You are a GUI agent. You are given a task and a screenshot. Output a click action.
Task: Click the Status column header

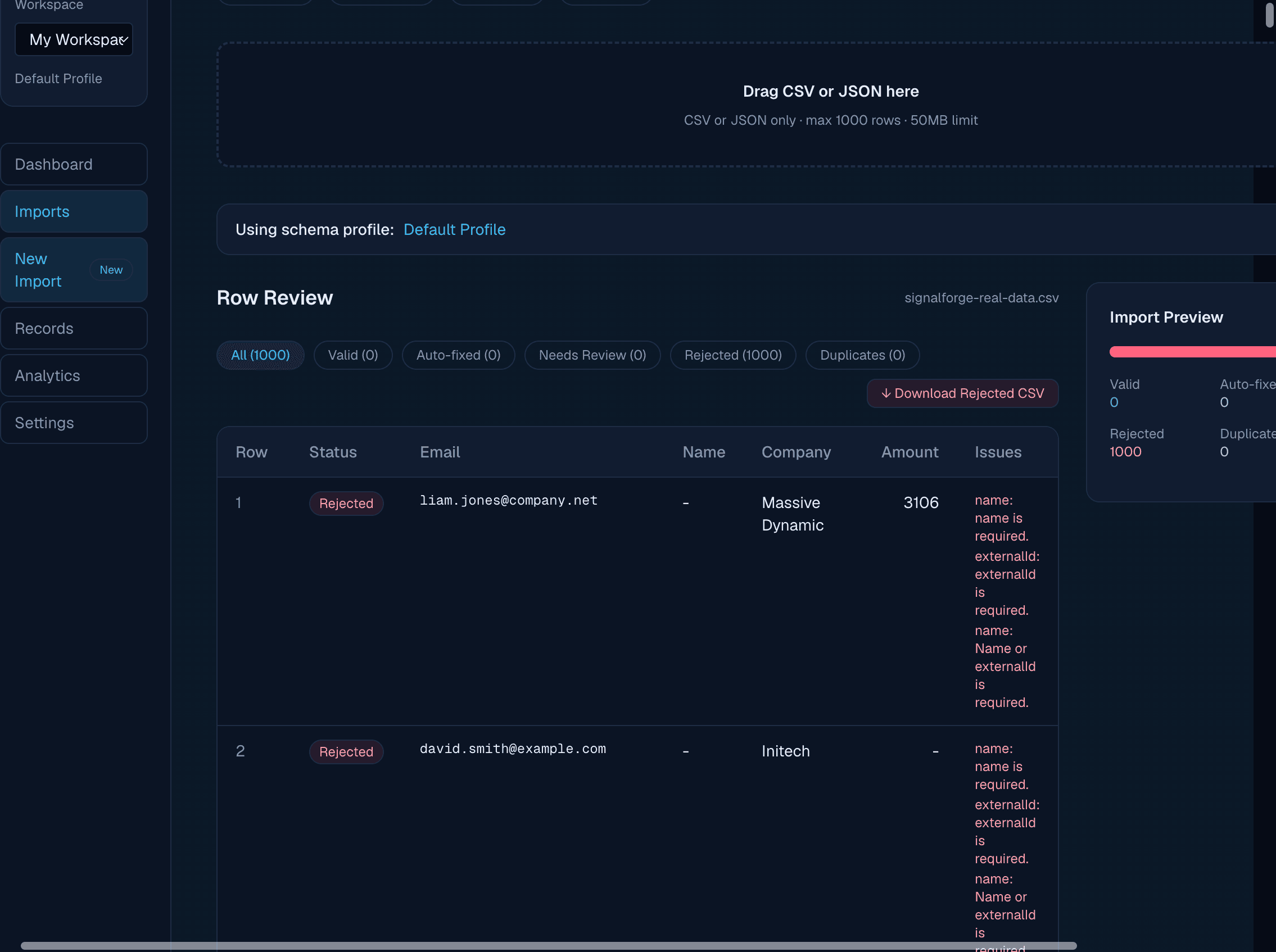tap(333, 452)
